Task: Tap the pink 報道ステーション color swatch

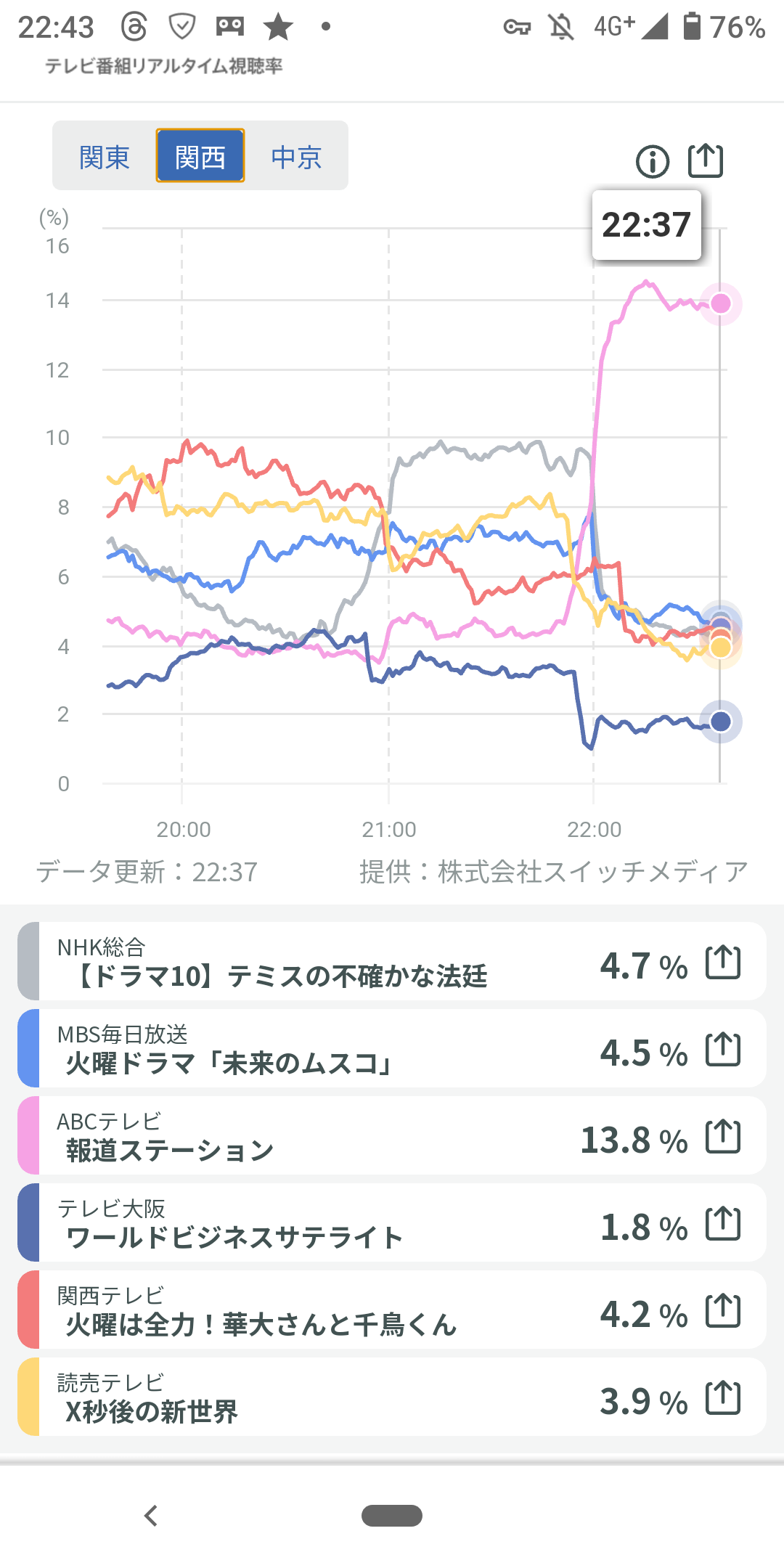Action: 29,1136
